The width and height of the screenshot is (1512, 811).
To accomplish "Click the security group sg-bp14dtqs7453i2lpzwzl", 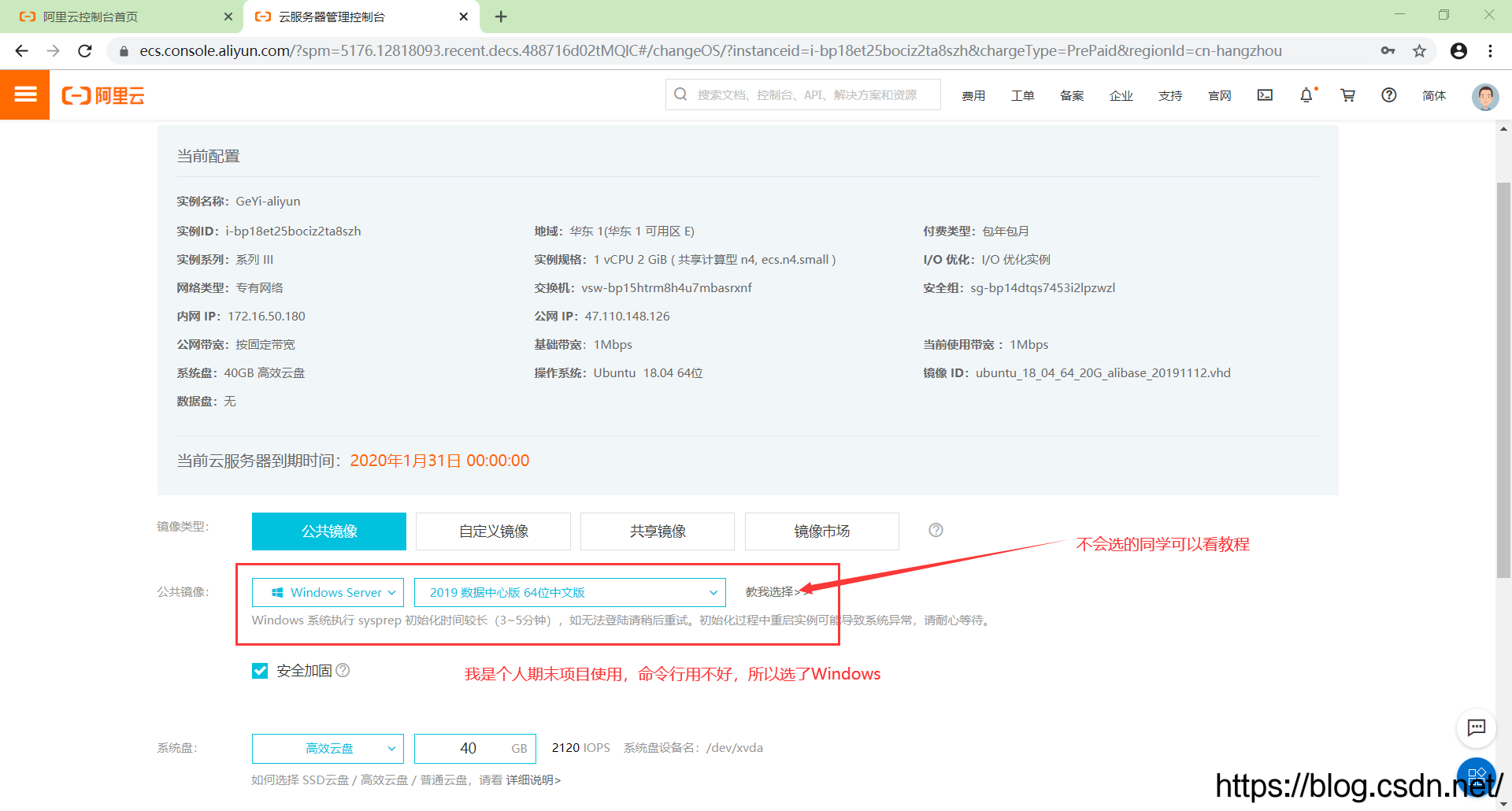I will tap(1043, 287).
